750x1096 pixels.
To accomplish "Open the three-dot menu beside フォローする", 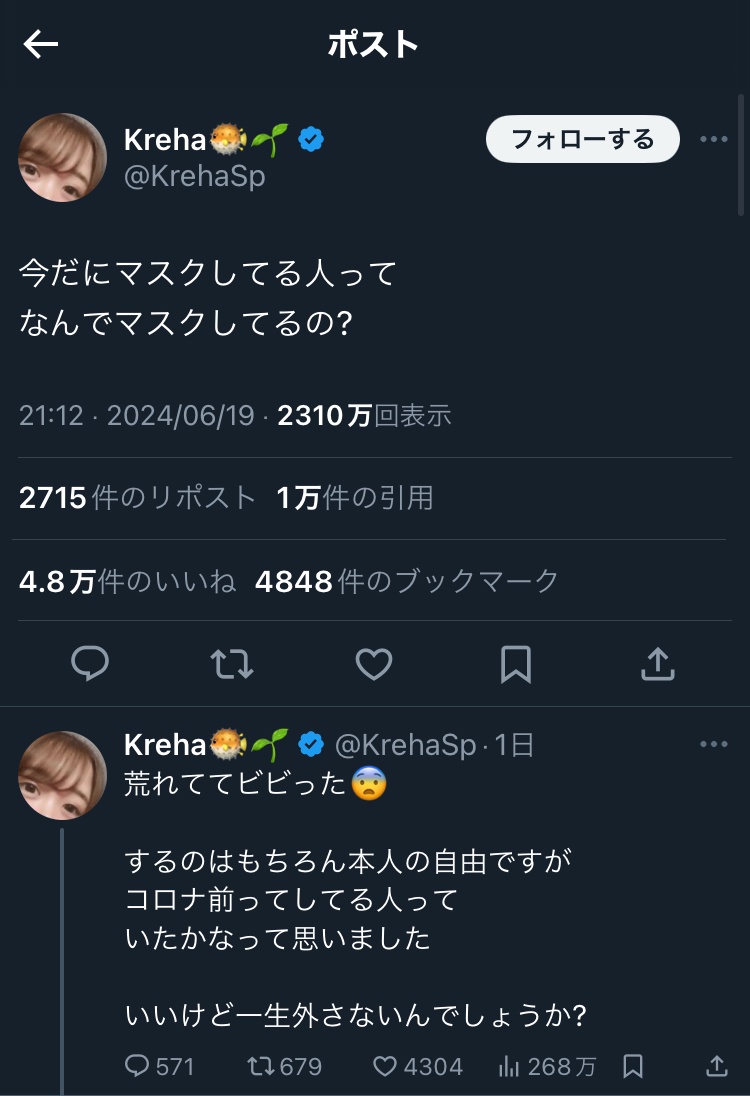I will point(714,139).
